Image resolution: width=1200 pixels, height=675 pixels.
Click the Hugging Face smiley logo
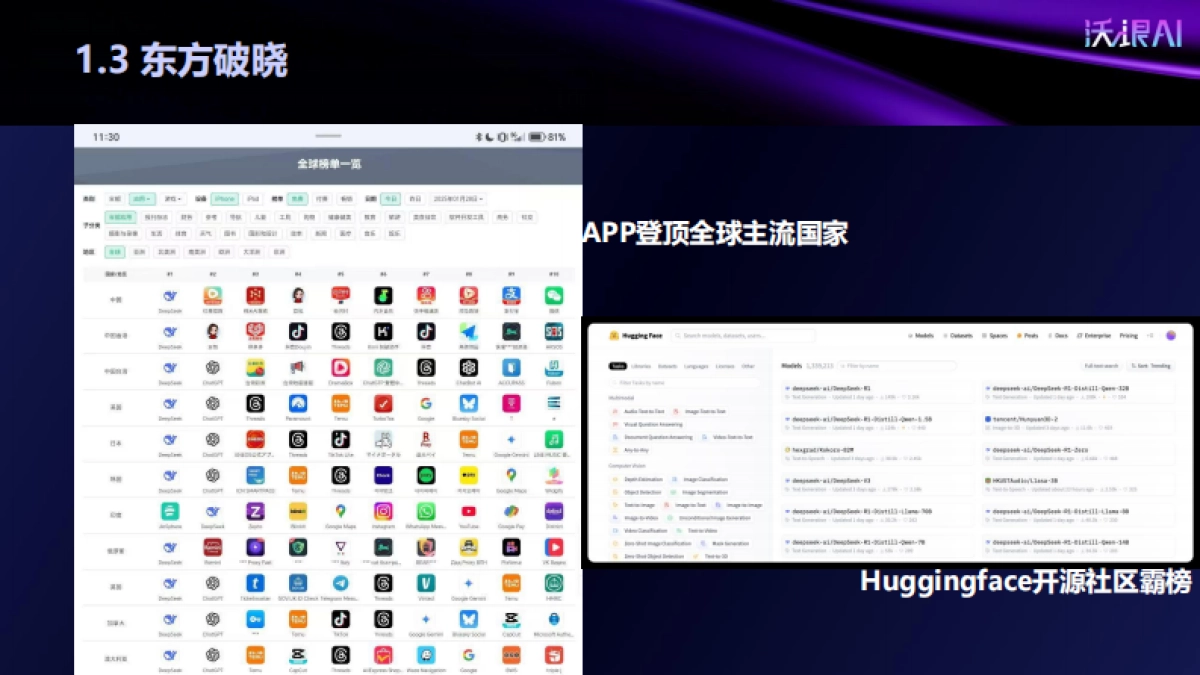point(615,335)
